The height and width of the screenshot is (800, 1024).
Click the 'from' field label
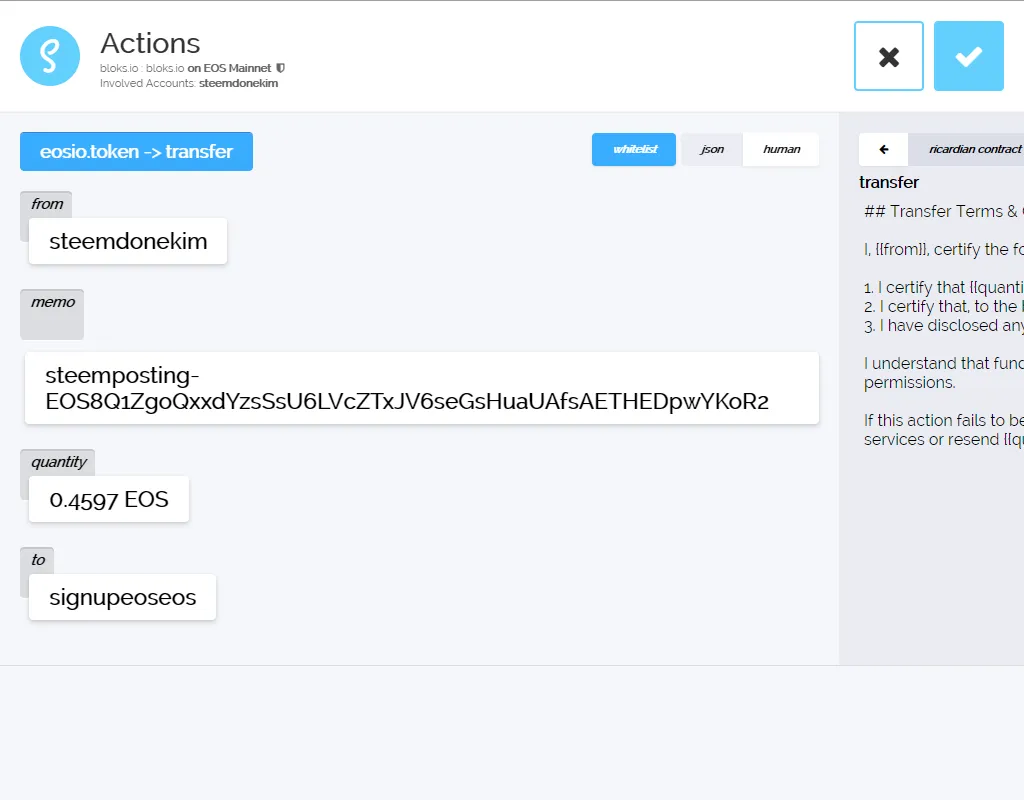click(x=47, y=204)
